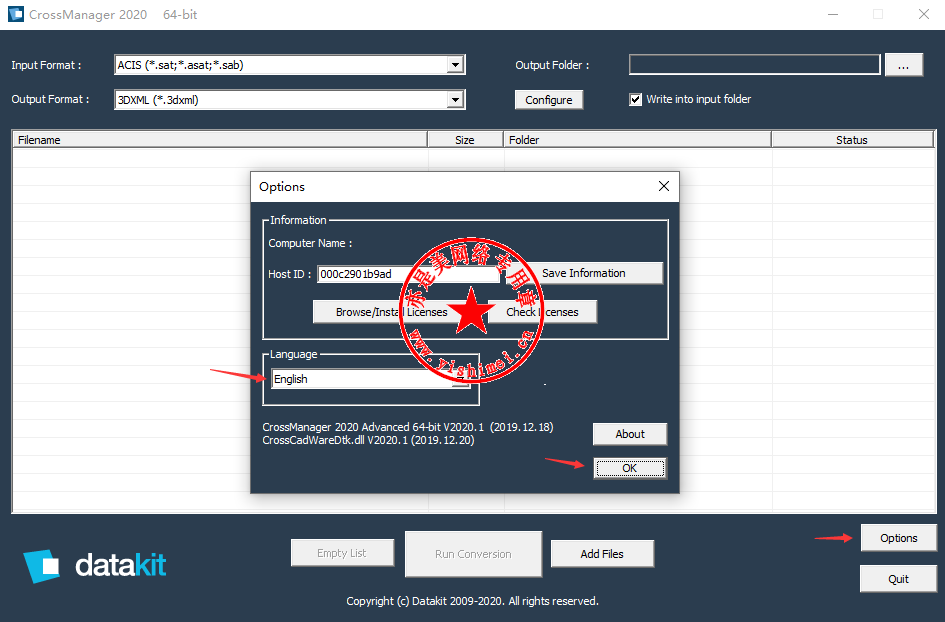
Task: Click Check Licenses button
Action: pos(542,312)
